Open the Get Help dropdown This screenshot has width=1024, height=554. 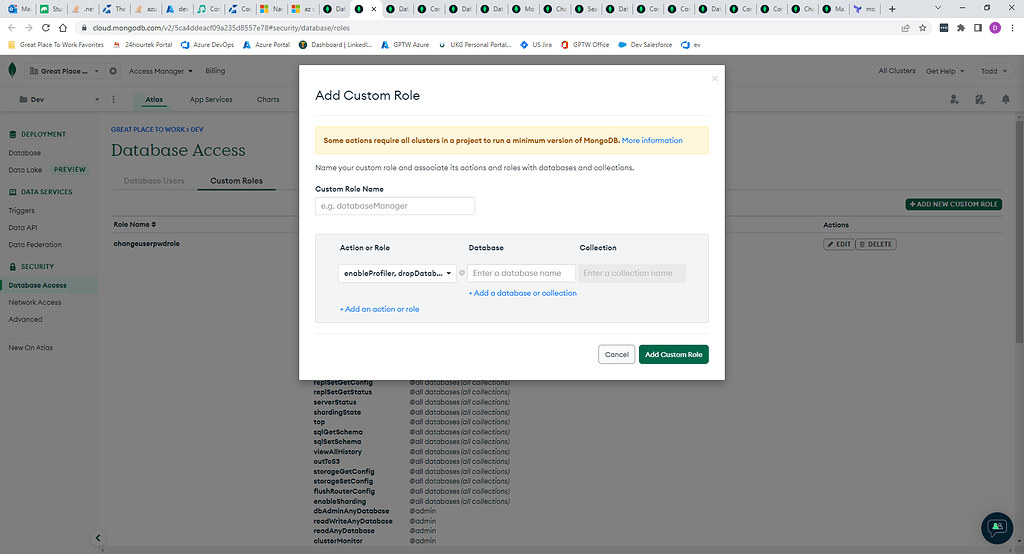tap(945, 71)
